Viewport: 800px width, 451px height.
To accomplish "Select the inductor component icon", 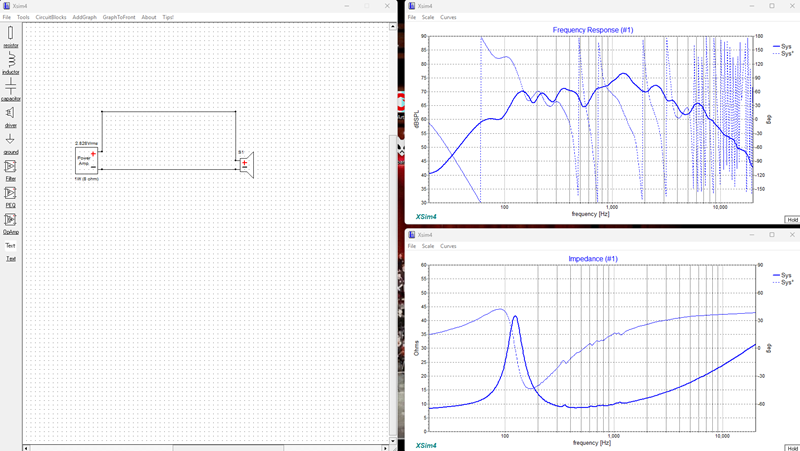I will [10, 60].
